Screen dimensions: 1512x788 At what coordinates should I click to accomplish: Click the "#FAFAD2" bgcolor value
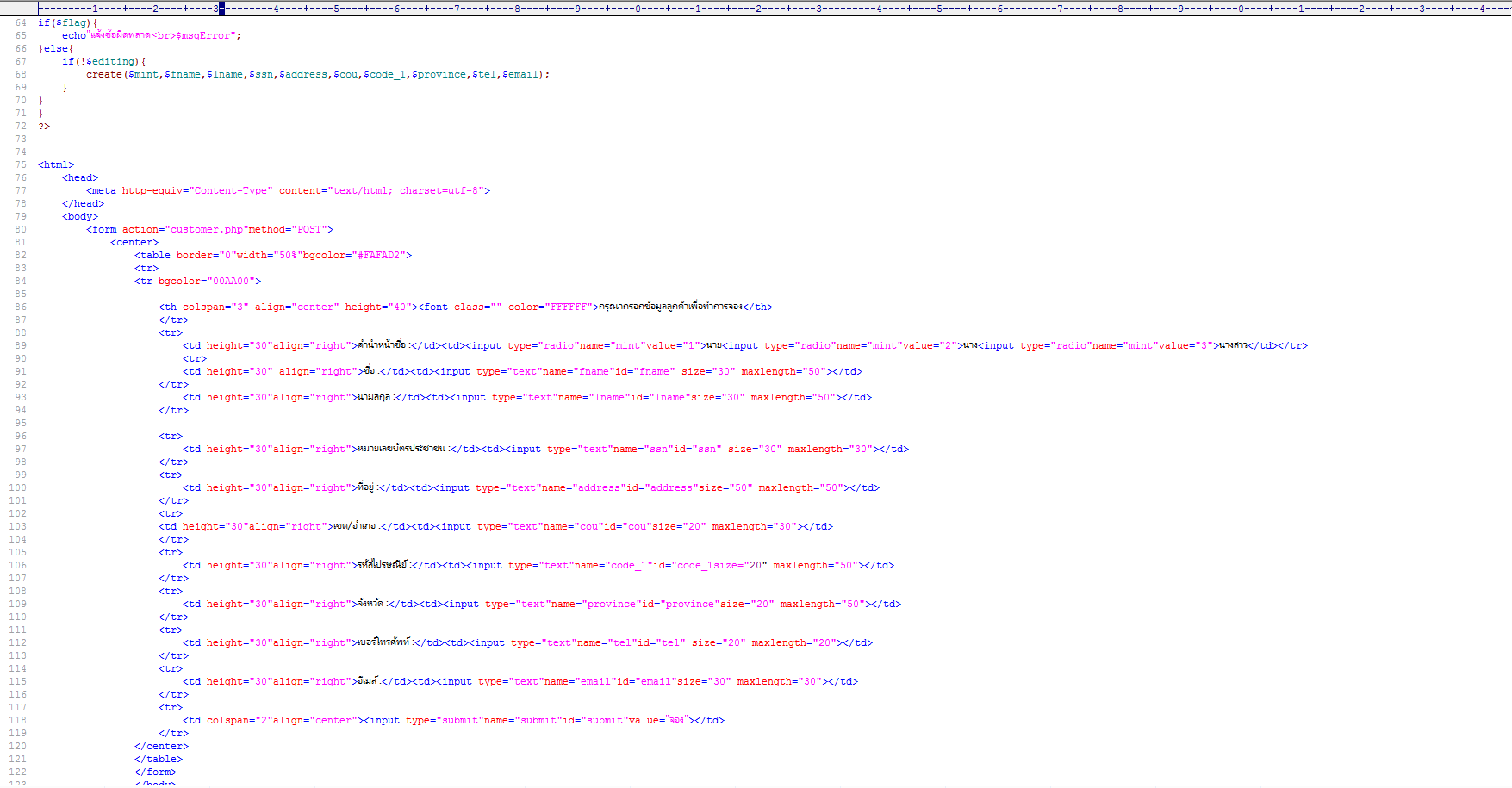(381, 256)
